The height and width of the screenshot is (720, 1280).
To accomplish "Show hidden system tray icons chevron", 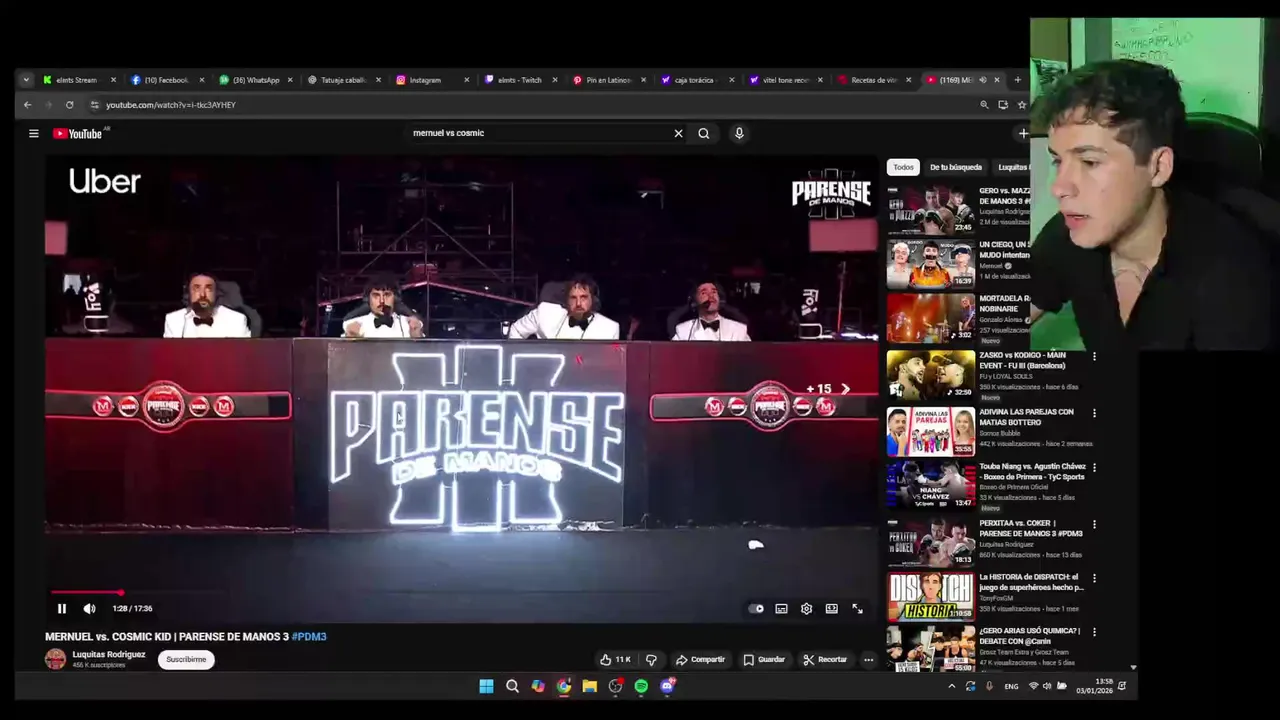I will pyautogui.click(x=951, y=686).
